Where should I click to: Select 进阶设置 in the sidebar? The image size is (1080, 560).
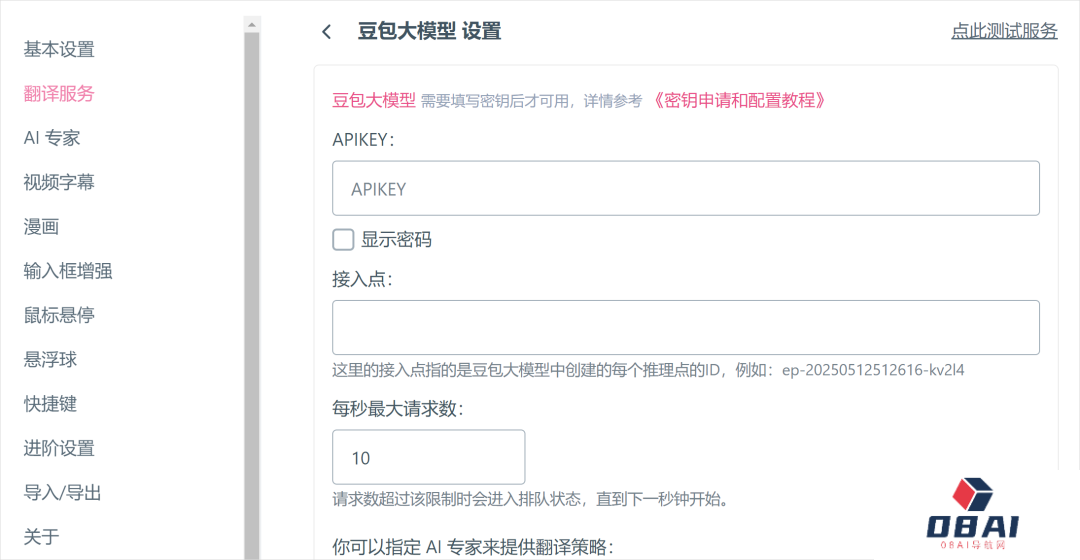[x=59, y=448]
